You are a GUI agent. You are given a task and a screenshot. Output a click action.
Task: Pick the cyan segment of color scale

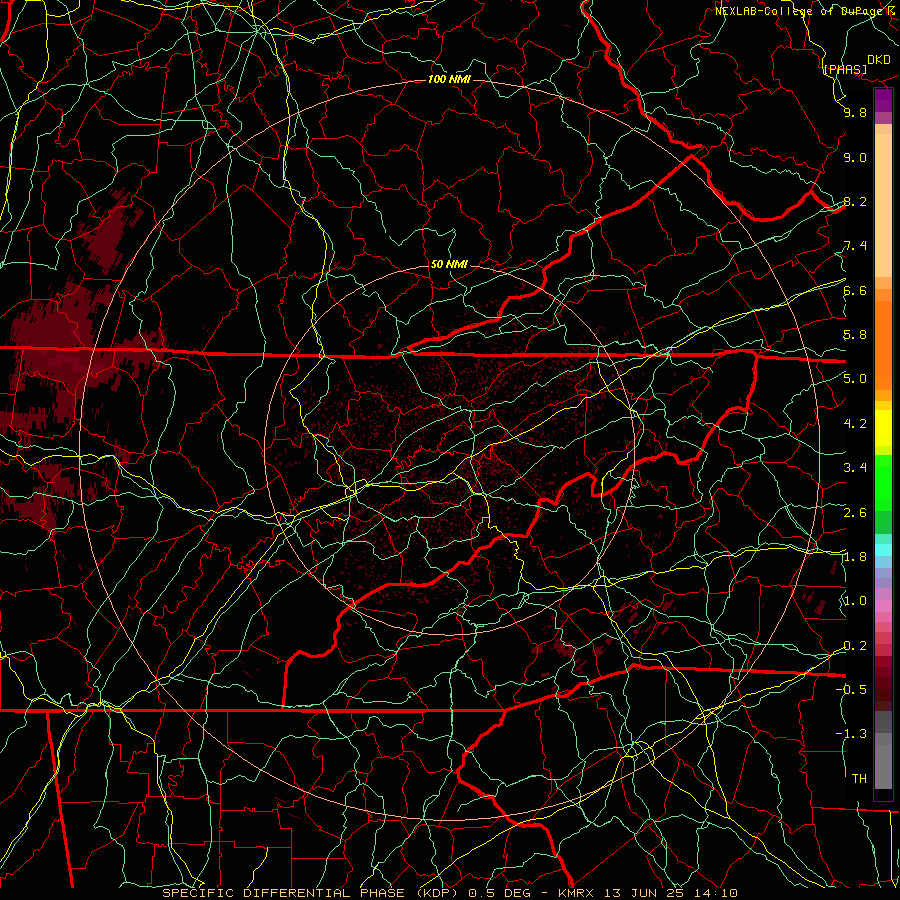883,550
